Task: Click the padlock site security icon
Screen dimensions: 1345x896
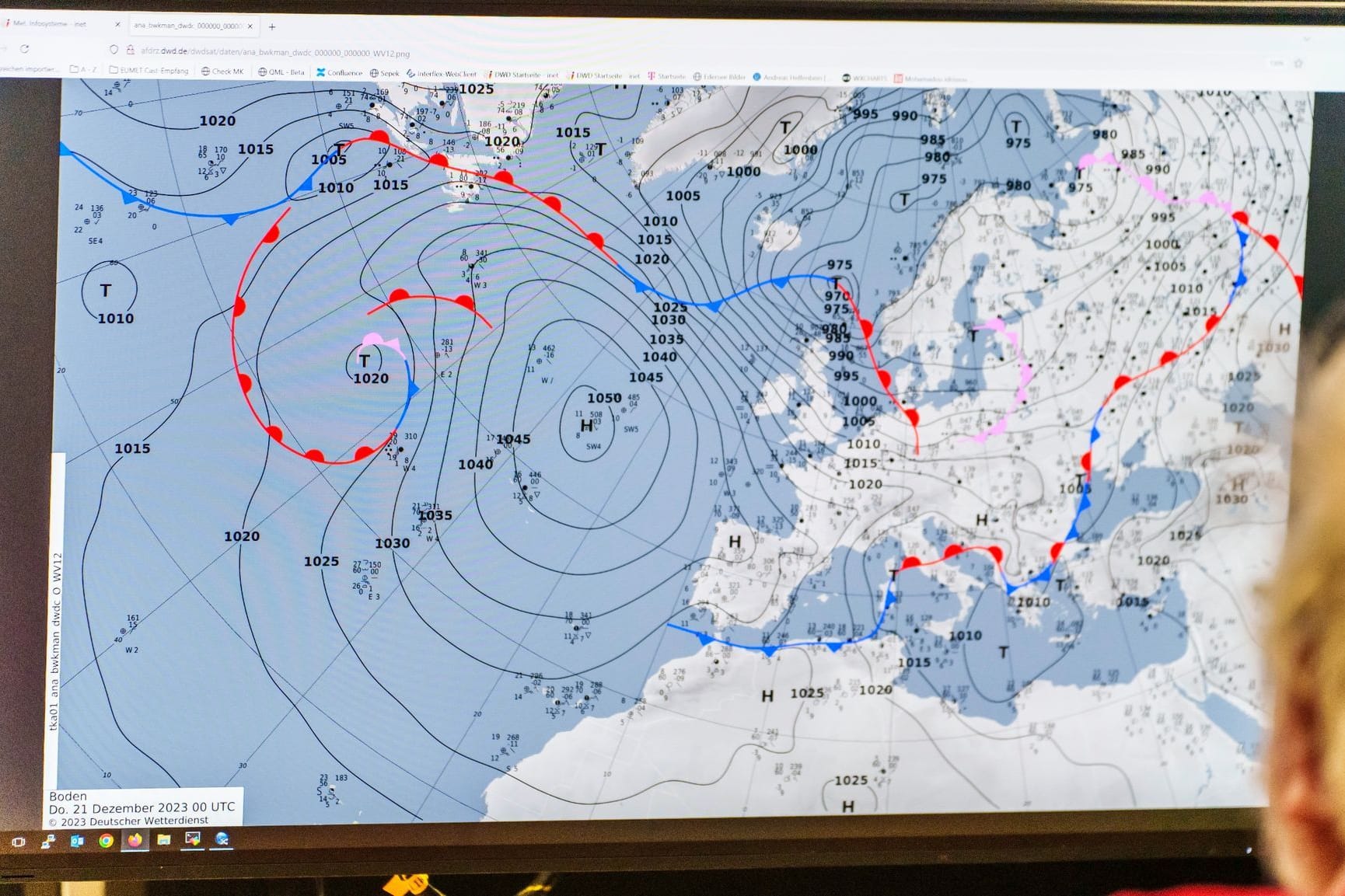Action: [x=130, y=50]
